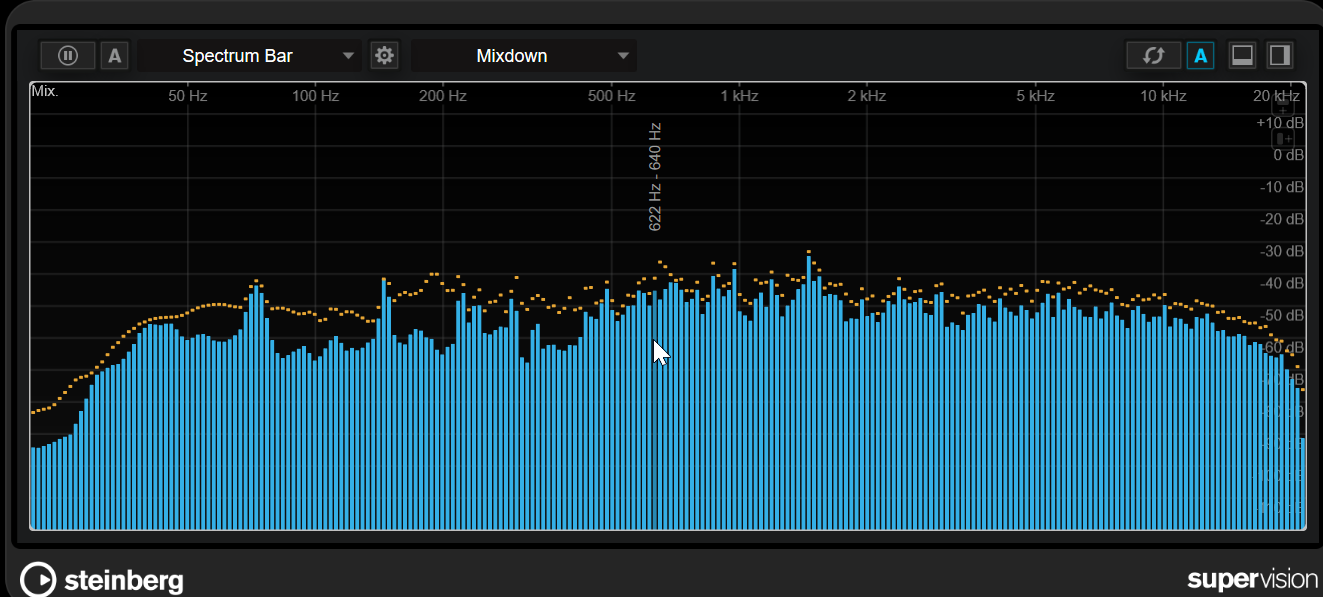Image resolution: width=1323 pixels, height=597 pixels.
Task: Click the SuperVision logo text
Action: tap(1252, 580)
